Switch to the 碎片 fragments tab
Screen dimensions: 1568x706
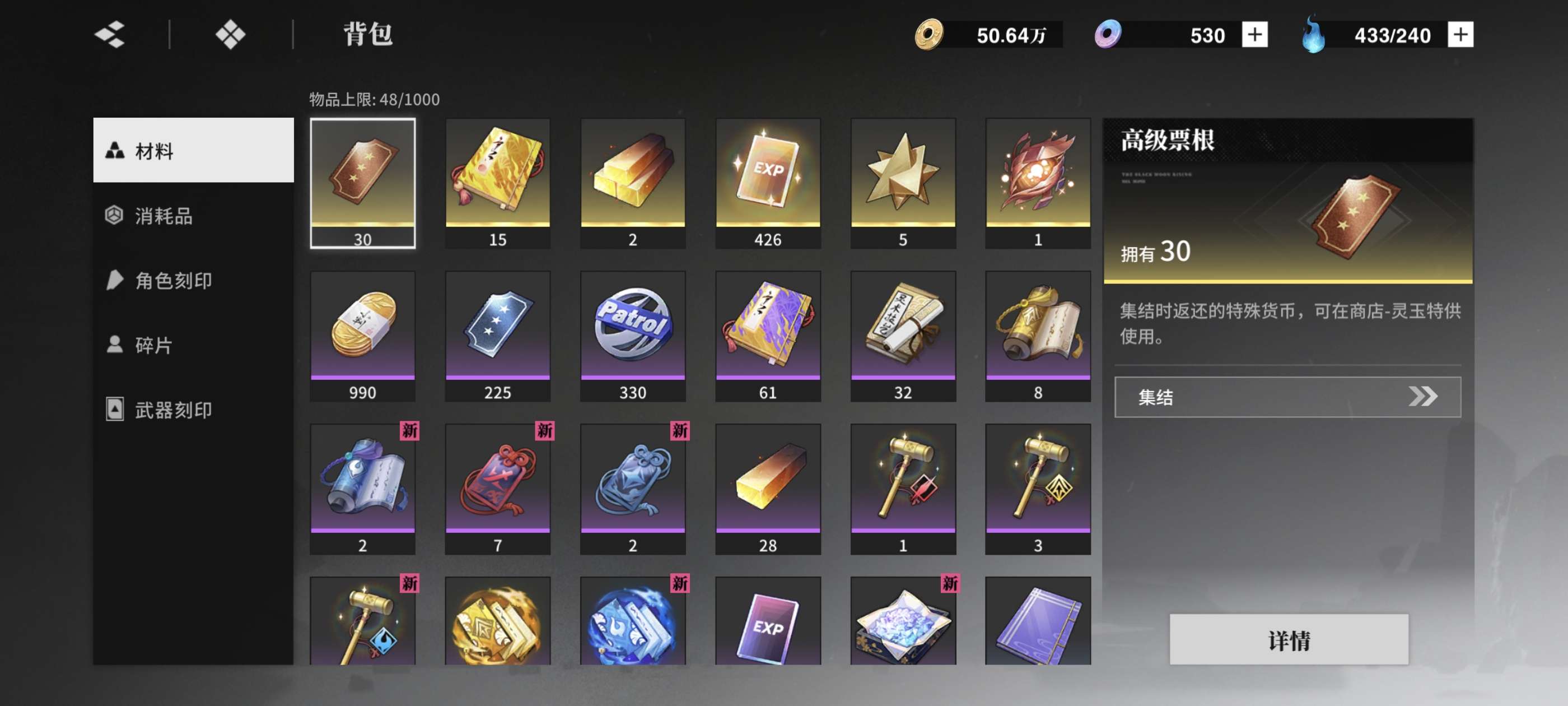tap(193, 345)
